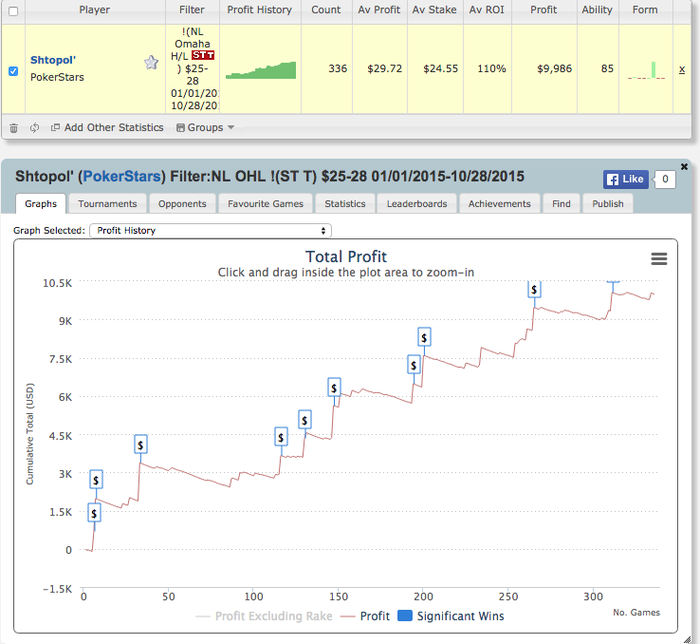
Task: Toggle the Significant Wins legend swatch
Action: (x=404, y=616)
